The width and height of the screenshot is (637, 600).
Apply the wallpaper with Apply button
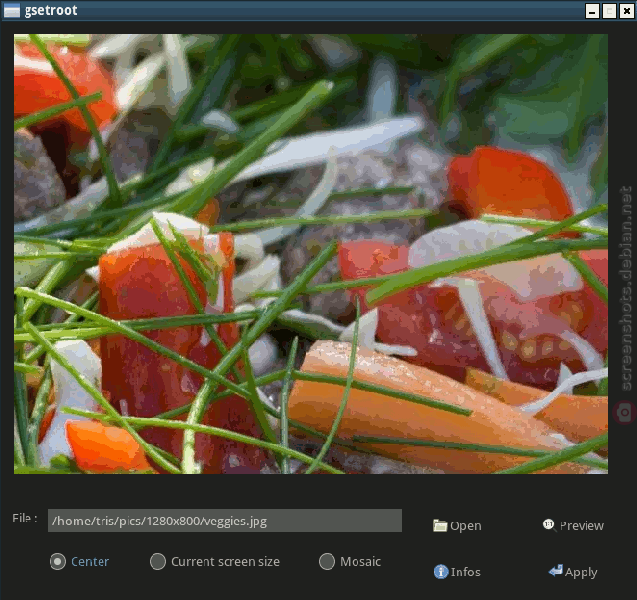[573, 572]
